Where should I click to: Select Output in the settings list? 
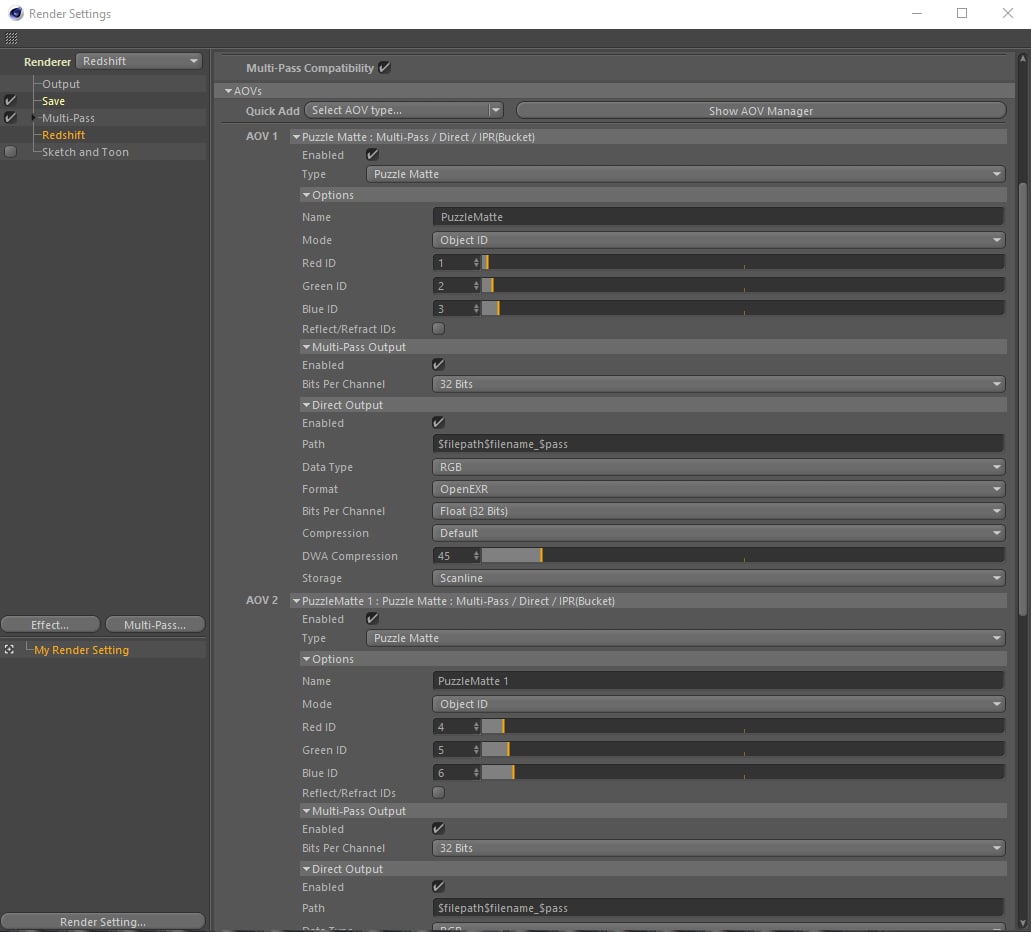61,84
